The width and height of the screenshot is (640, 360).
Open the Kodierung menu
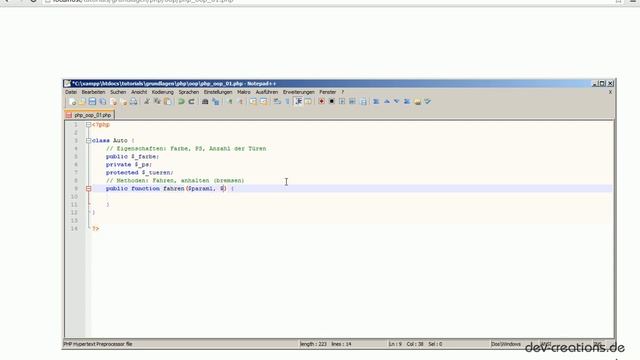162,92
